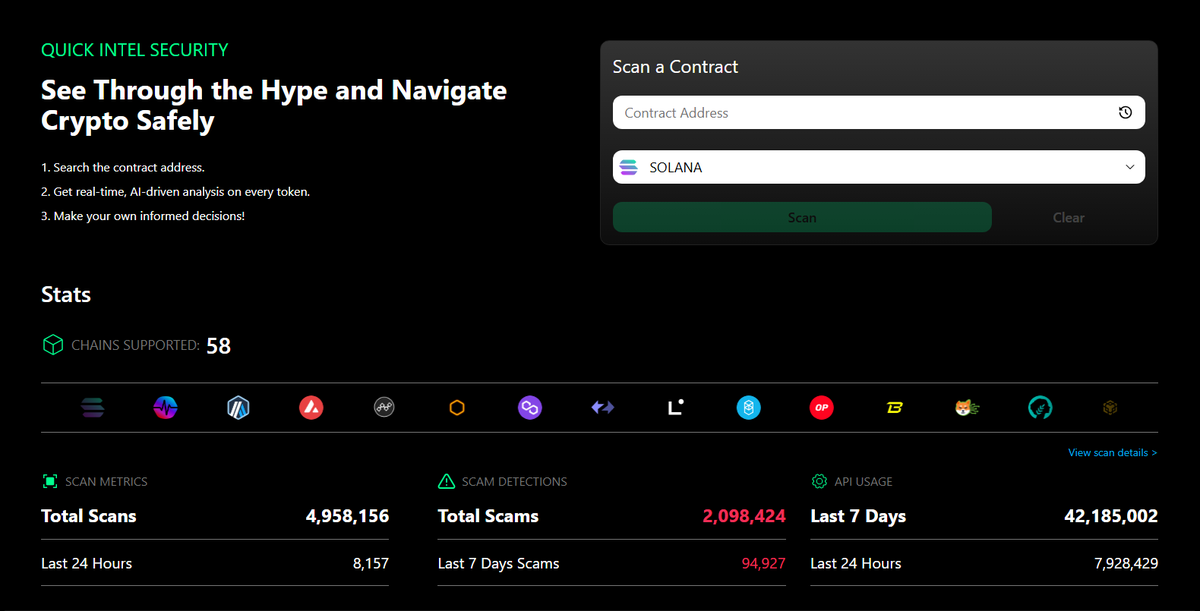Click the warning triangle Scam Detections icon
Viewport: 1200px width, 611px height.
click(447, 482)
